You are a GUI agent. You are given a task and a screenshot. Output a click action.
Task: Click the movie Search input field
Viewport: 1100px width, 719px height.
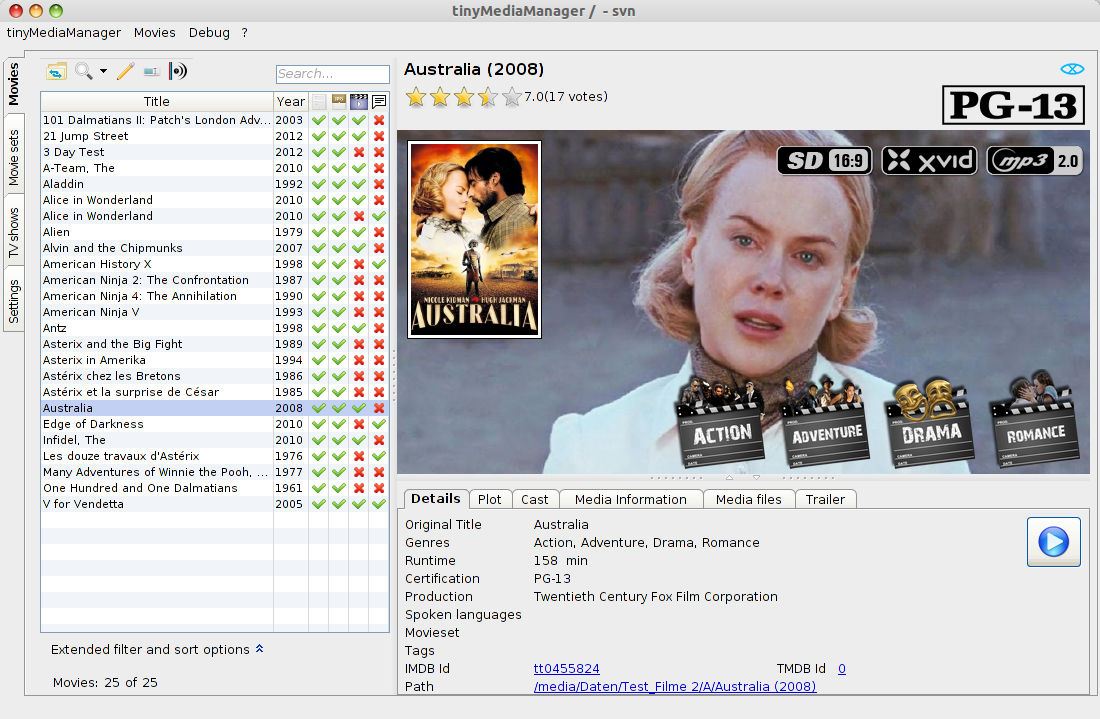(332, 74)
